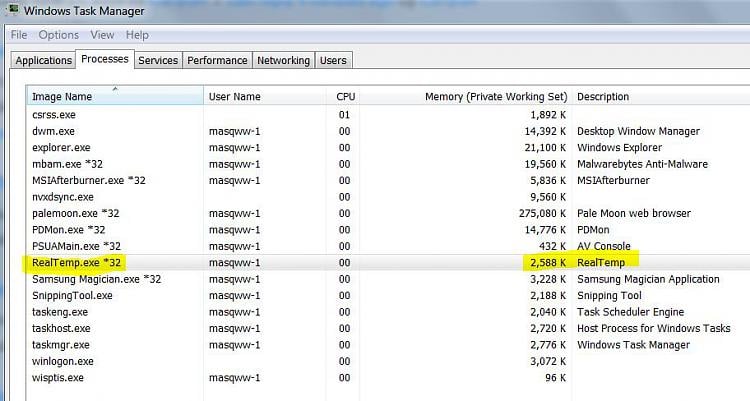
Task: Select the PSUAMain.exe *32 process
Action: 77,246
